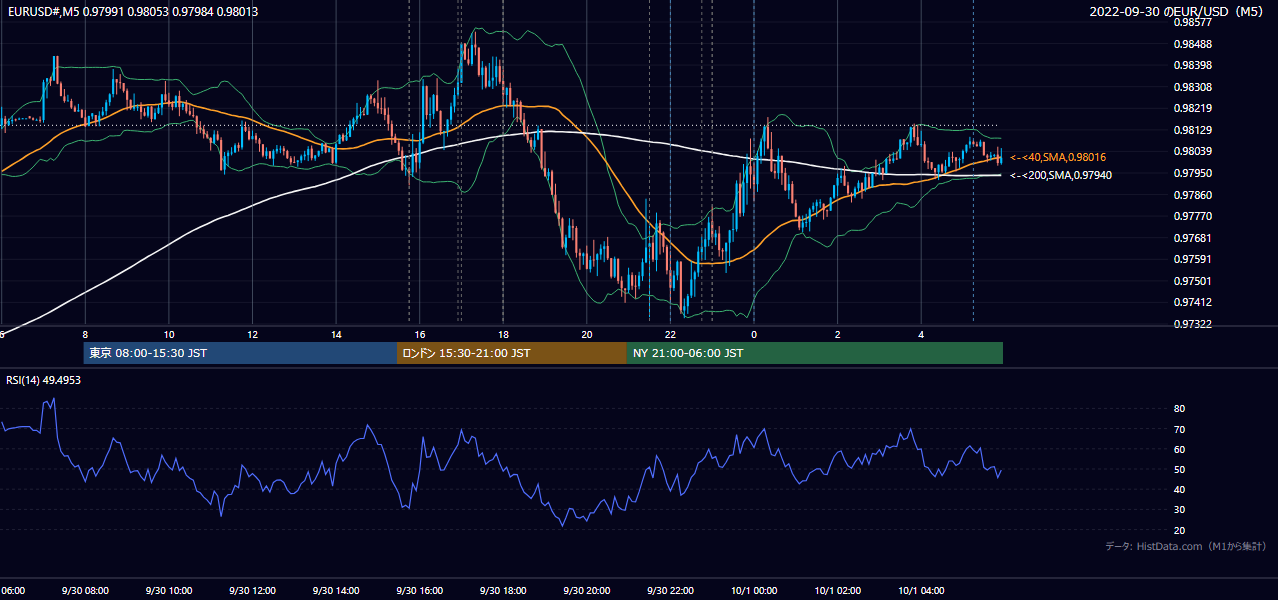Click the 9/30 12:00 date label

(x=252, y=591)
